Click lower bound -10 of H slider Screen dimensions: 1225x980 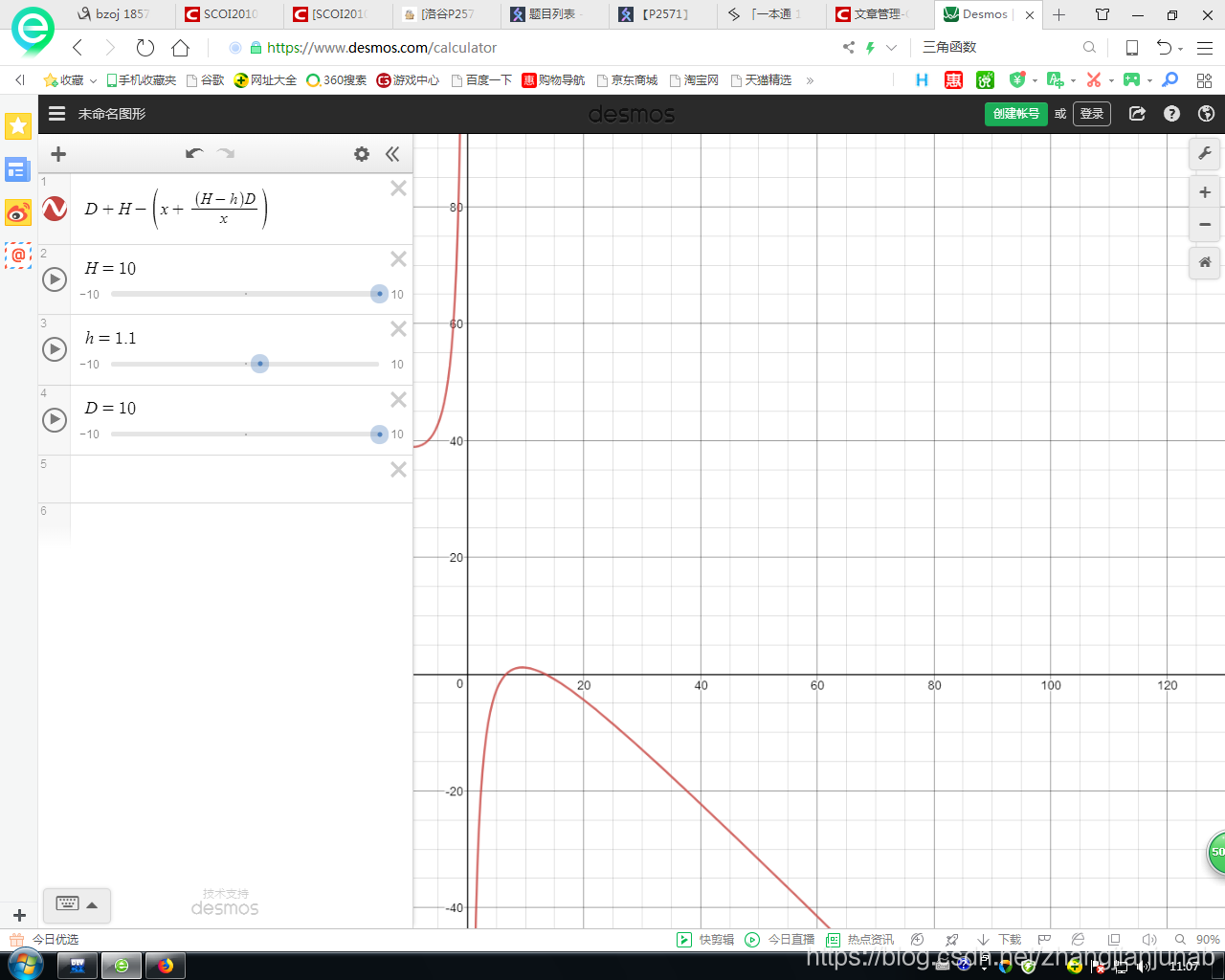pyautogui.click(x=90, y=295)
